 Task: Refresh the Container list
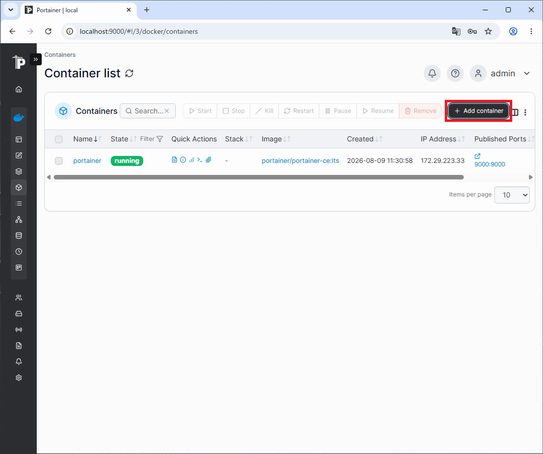tap(129, 73)
